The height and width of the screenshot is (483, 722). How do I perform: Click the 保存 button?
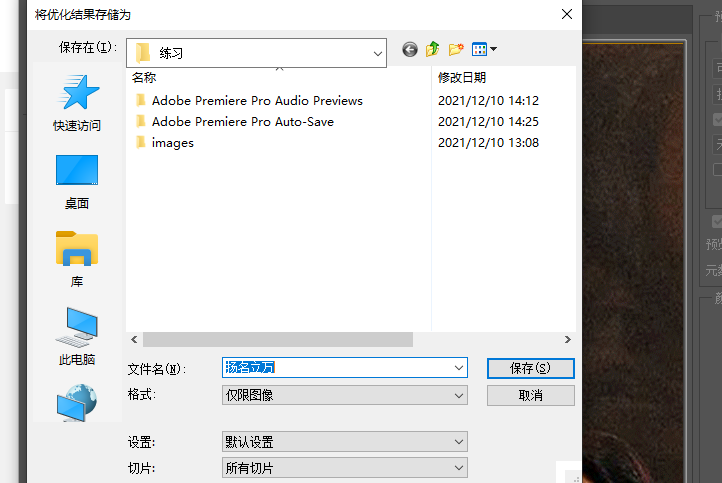(530, 368)
